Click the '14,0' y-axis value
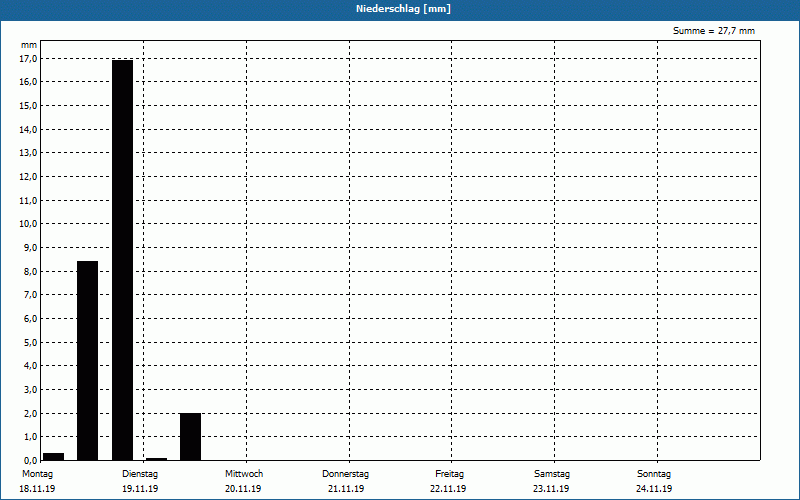The height and width of the screenshot is (500, 800). point(28,130)
